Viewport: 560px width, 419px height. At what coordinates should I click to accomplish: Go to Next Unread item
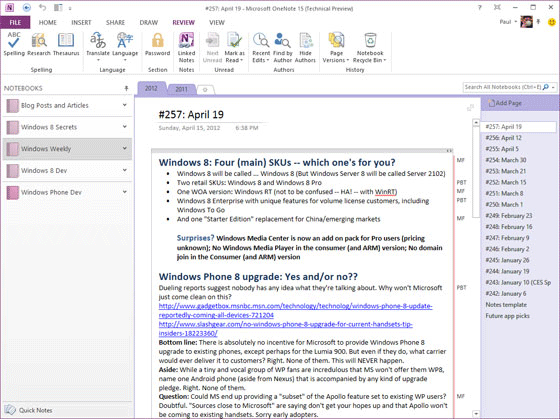coord(212,48)
